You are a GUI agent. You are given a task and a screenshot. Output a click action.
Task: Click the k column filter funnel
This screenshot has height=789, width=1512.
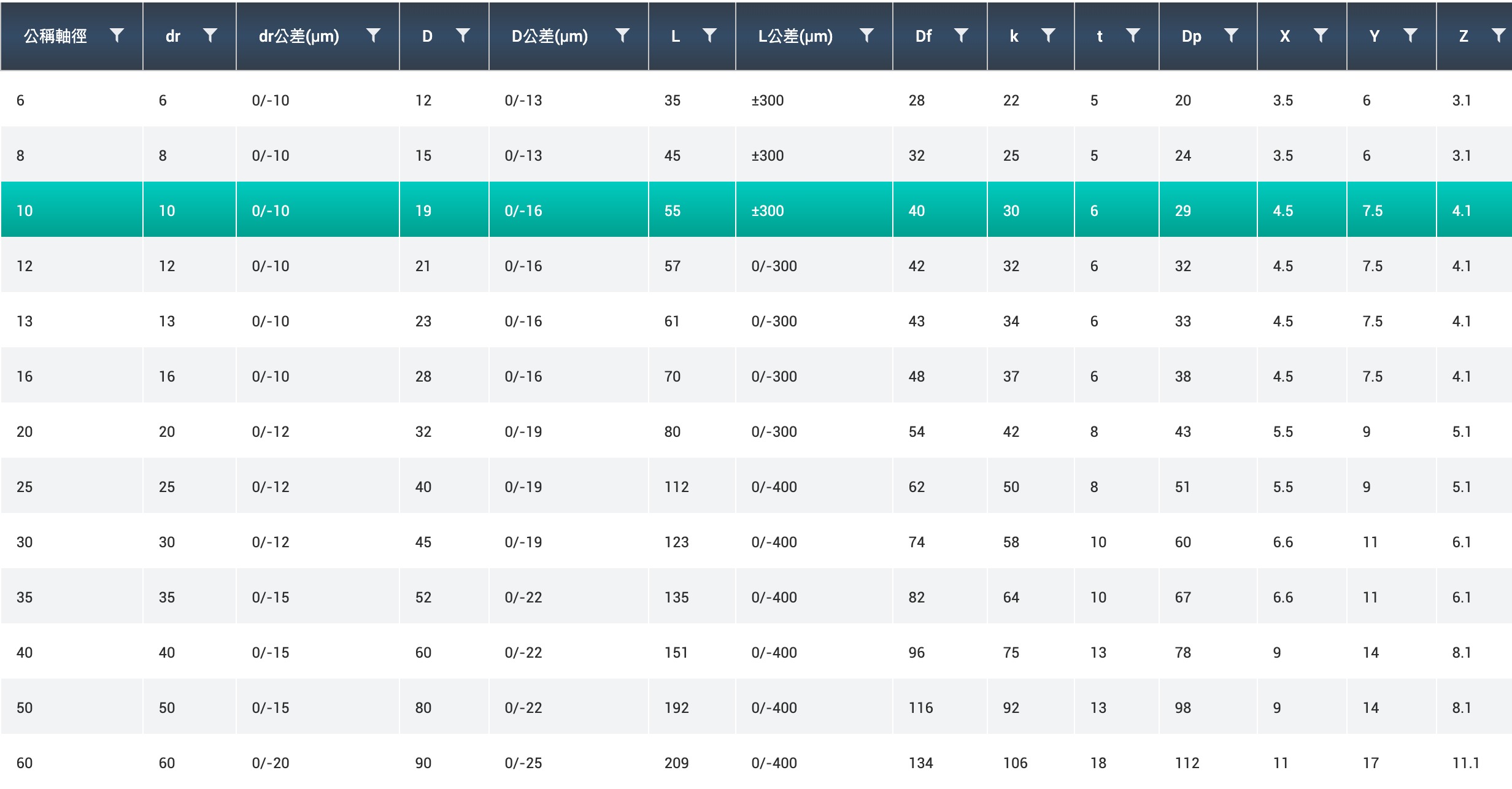1048,36
